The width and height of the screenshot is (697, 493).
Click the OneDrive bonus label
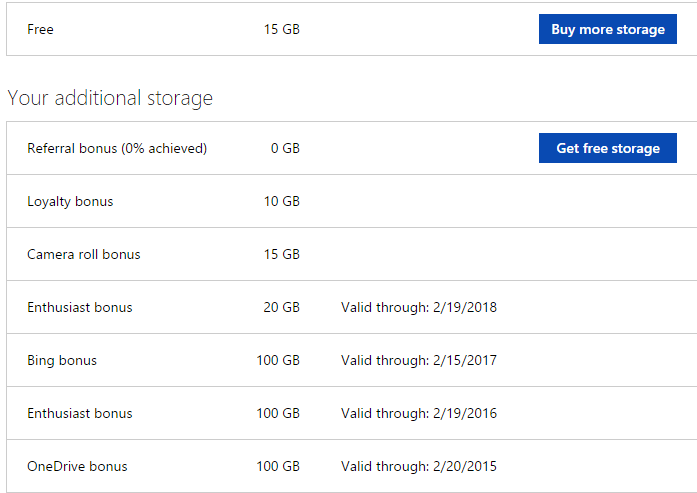tap(77, 466)
